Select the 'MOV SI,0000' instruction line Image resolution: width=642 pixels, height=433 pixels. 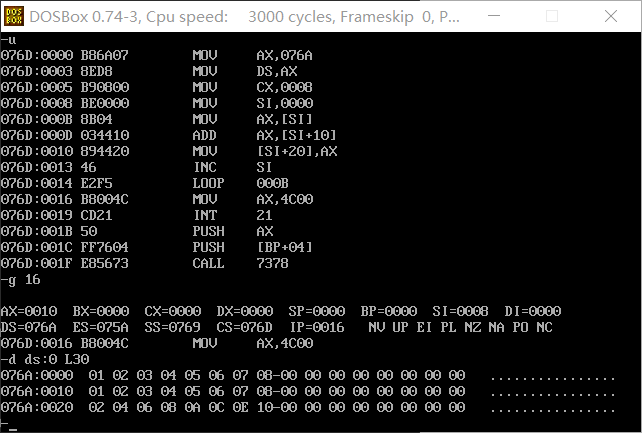[157, 103]
